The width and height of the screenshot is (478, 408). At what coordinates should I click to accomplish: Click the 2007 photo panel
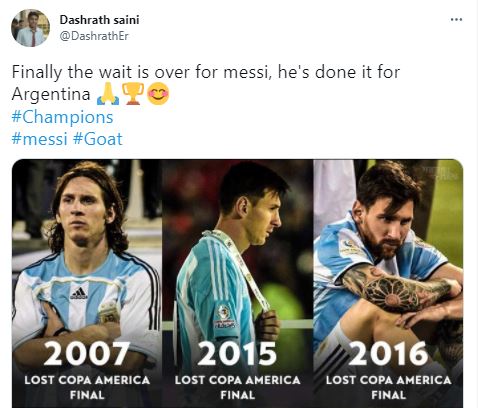[x=87, y=283]
